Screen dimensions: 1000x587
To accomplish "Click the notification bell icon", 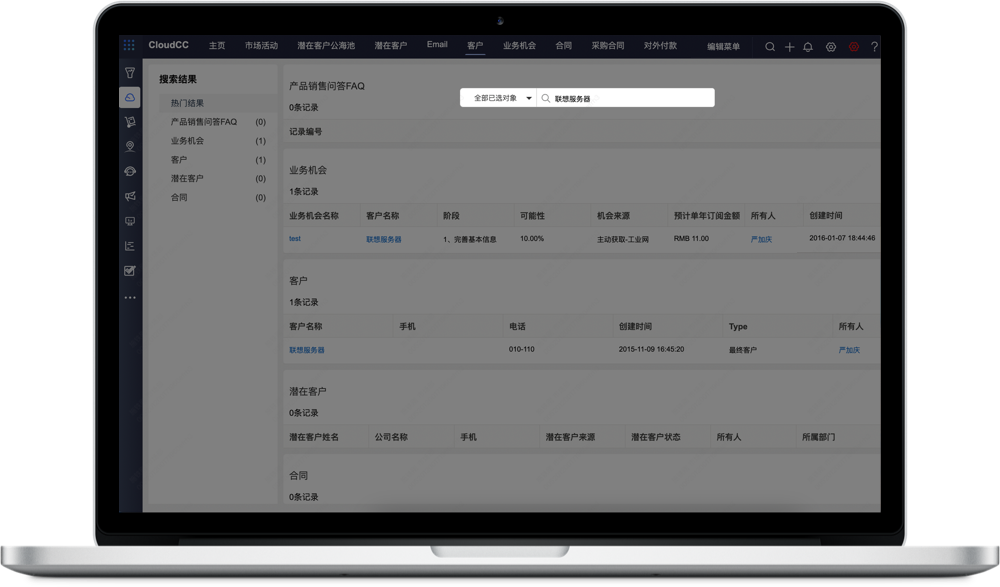I will point(808,46).
